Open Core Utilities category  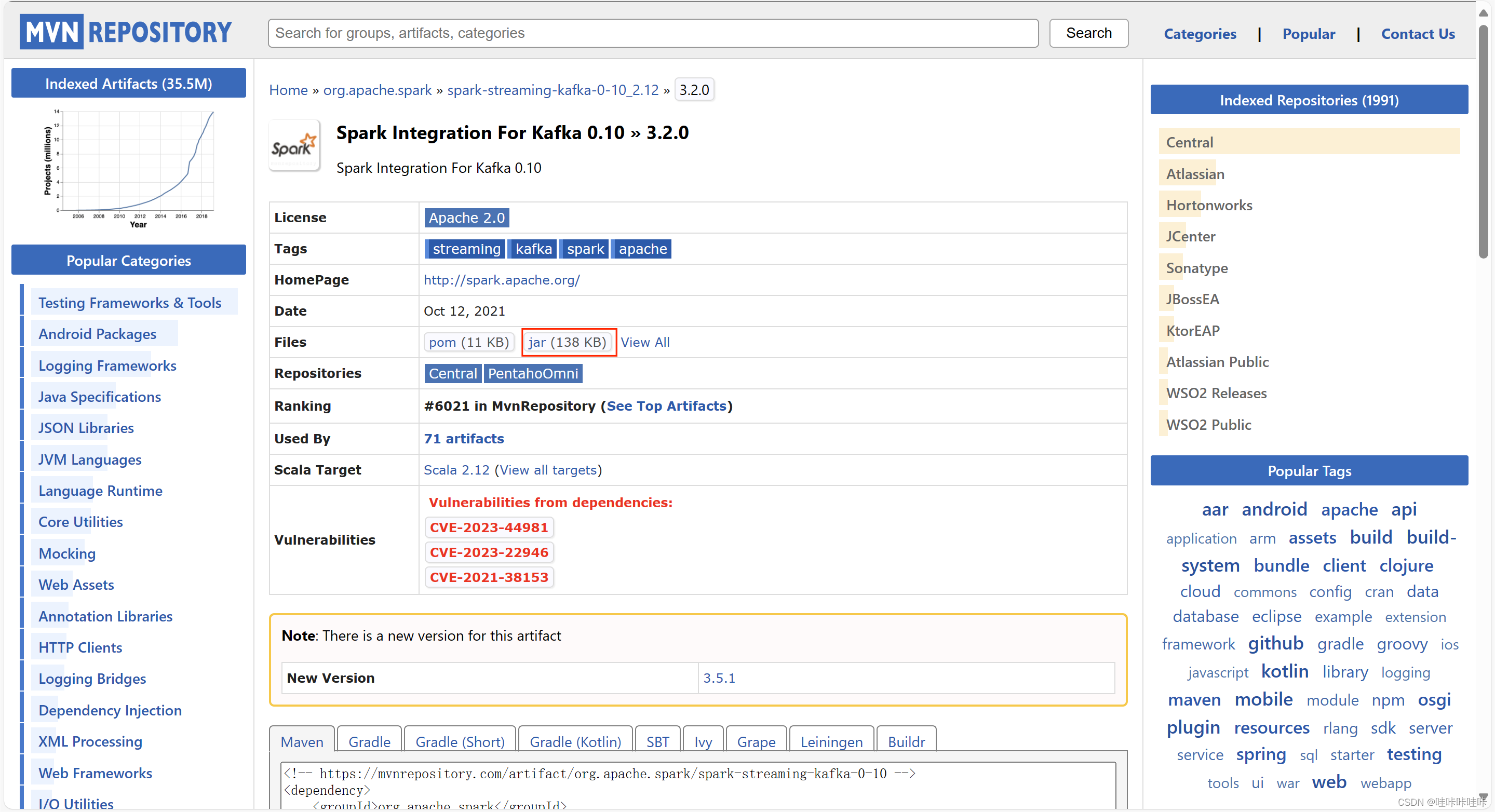coord(80,522)
